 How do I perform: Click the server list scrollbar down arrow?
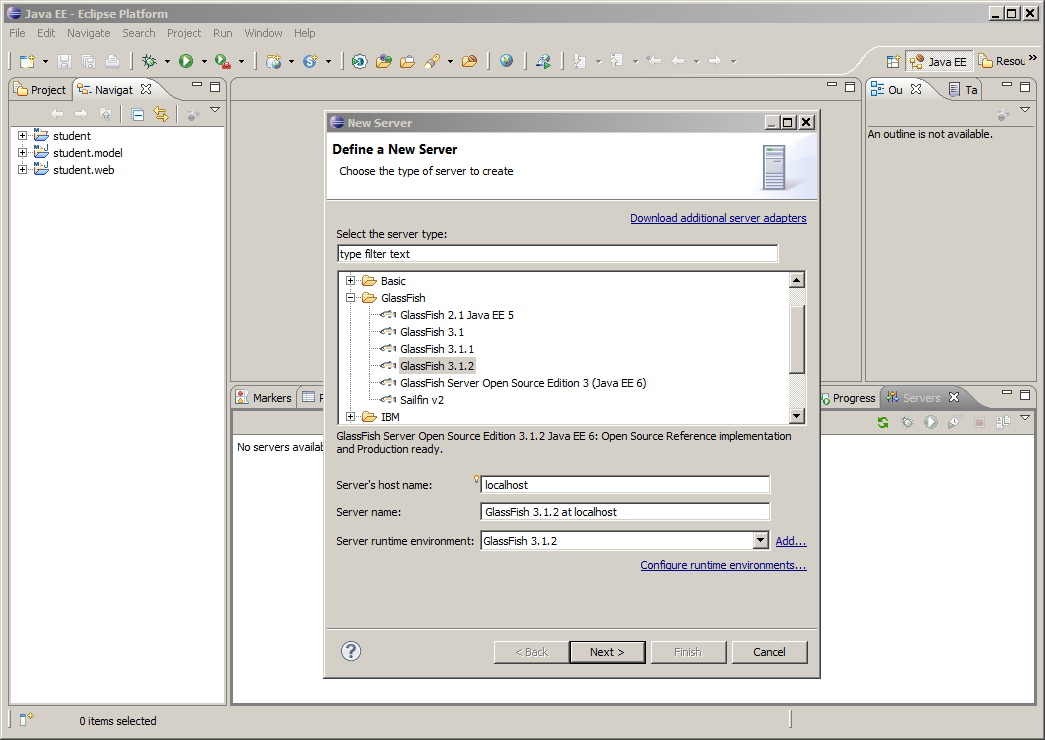pos(796,416)
